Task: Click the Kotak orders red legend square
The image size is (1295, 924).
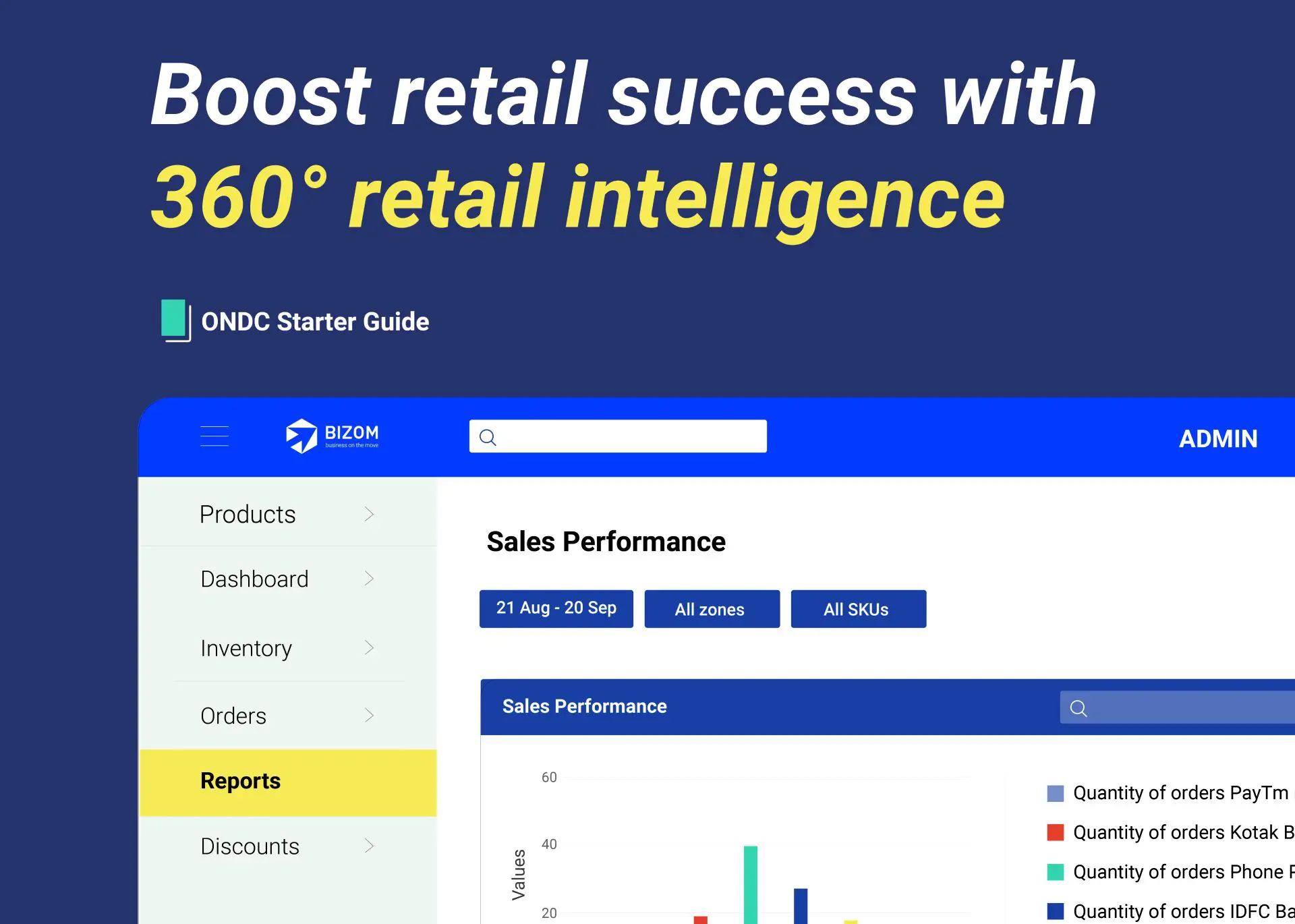Action: 1055,832
